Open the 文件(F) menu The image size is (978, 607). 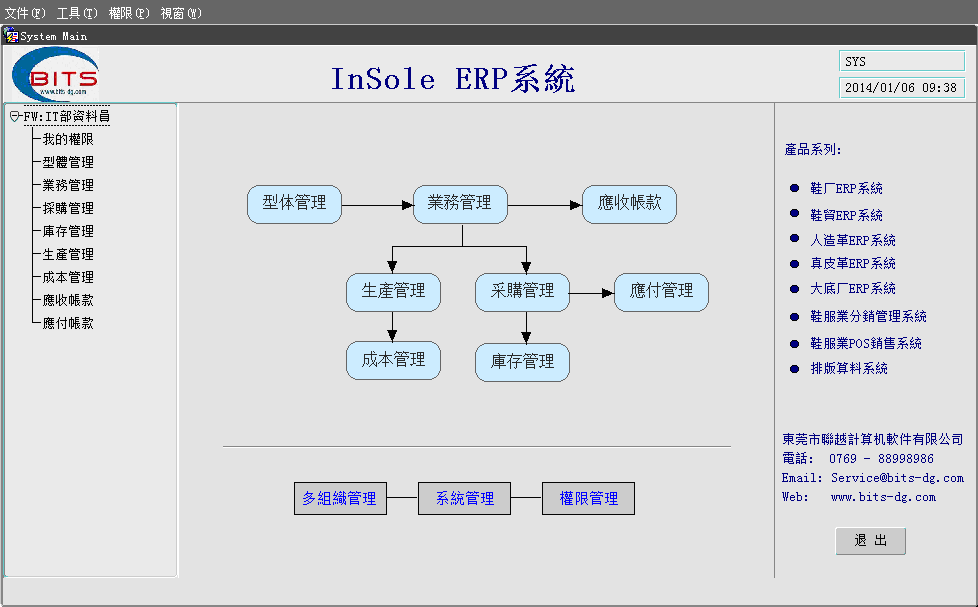pos(25,12)
